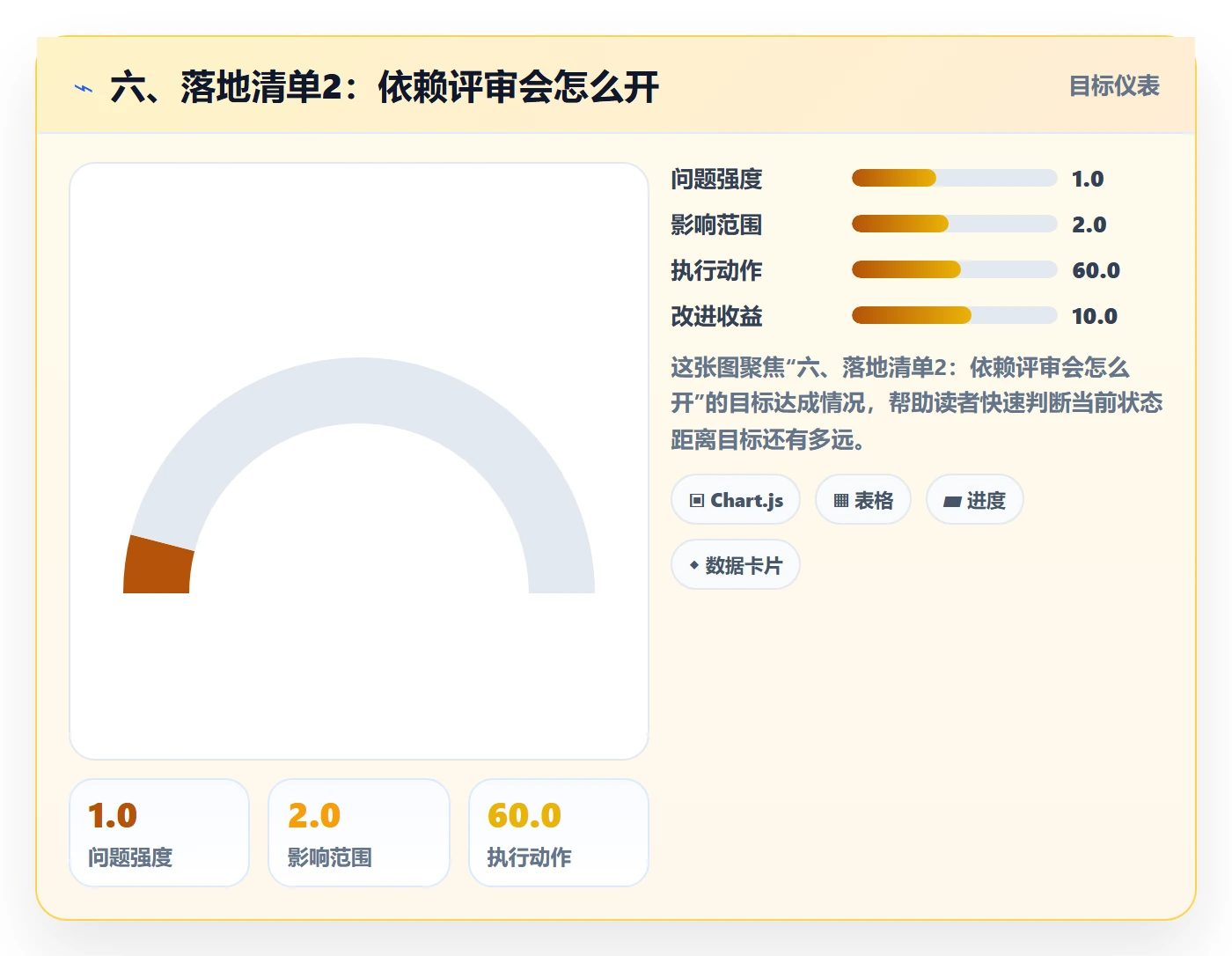Click the 改进收益 progress bar
Viewport: 1232px width, 956px height.
tap(954, 315)
